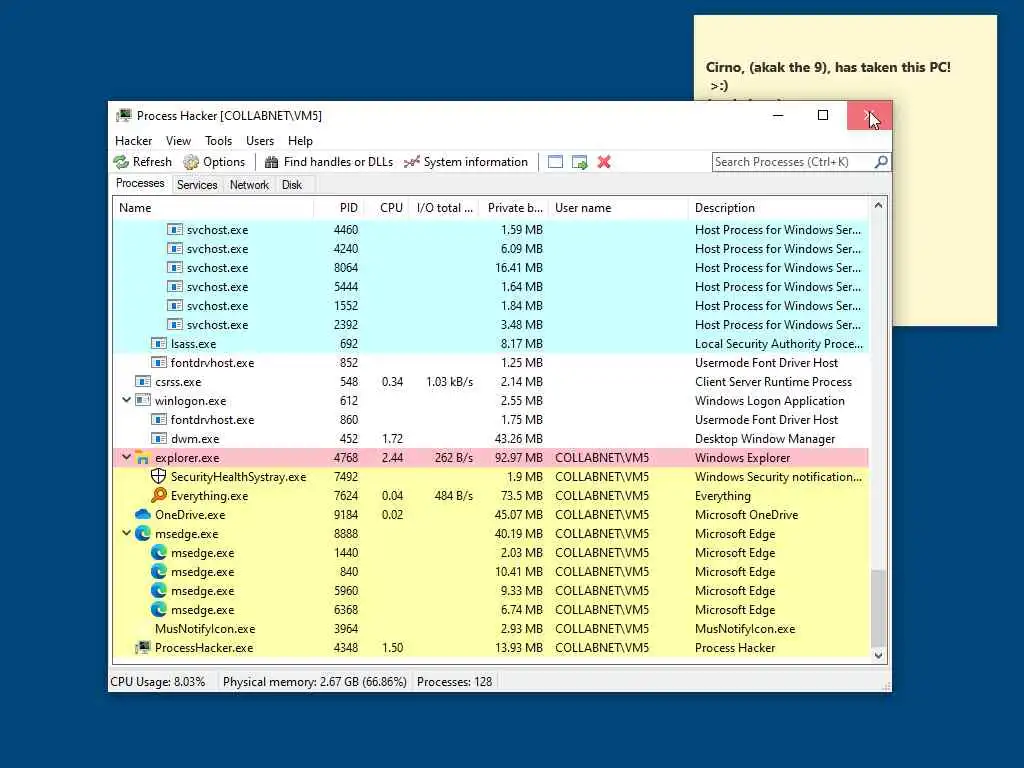
Task: Click the process list scrollbar thumb
Action: (878, 608)
